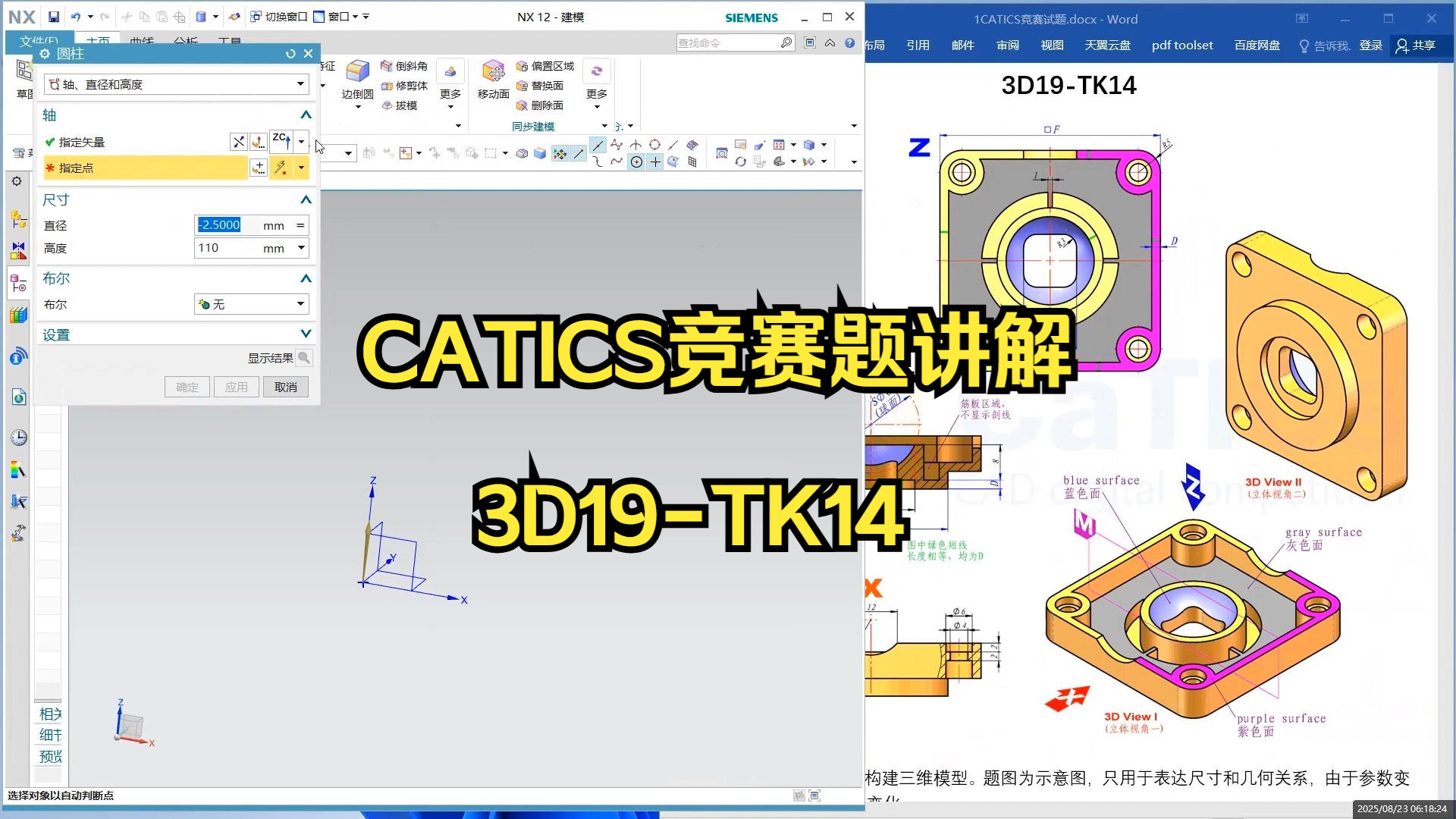
Task: Expand the 设置 settings section
Action: 306,334
